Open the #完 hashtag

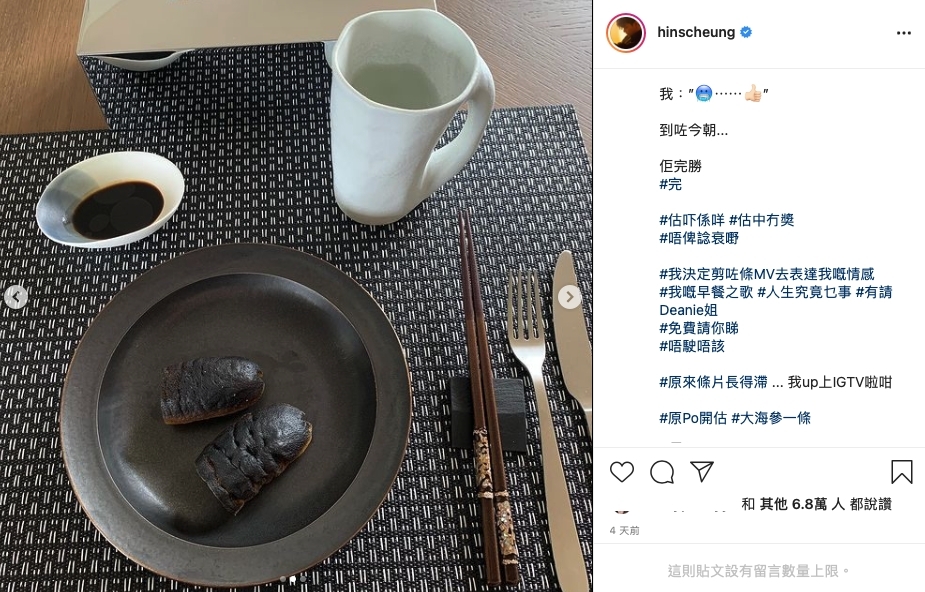671,185
